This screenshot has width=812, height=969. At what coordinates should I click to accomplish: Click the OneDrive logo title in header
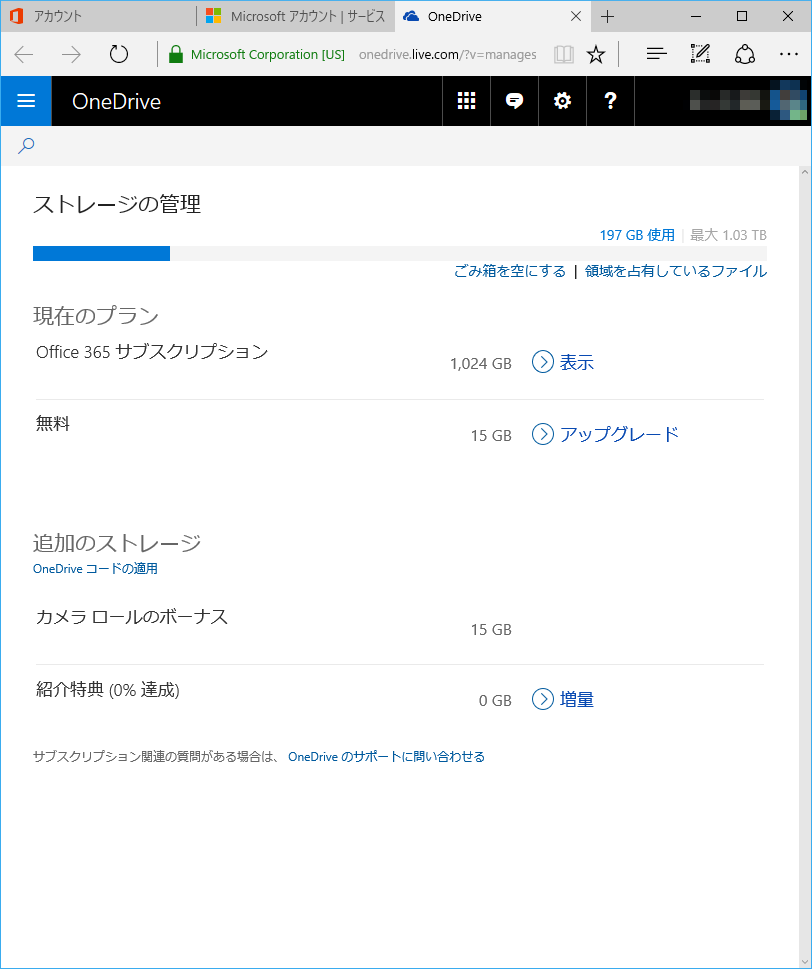pyautogui.click(x=116, y=101)
